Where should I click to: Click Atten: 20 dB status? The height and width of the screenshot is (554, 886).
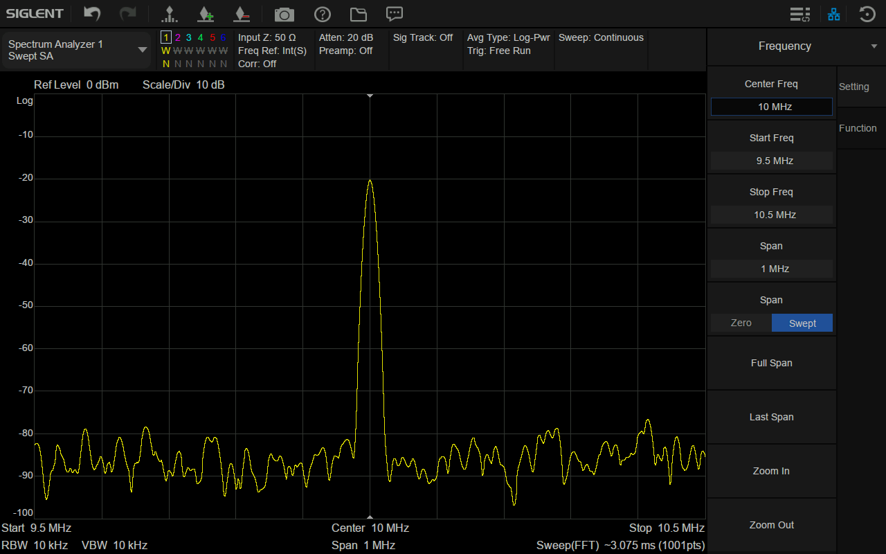pyautogui.click(x=346, y=37)
